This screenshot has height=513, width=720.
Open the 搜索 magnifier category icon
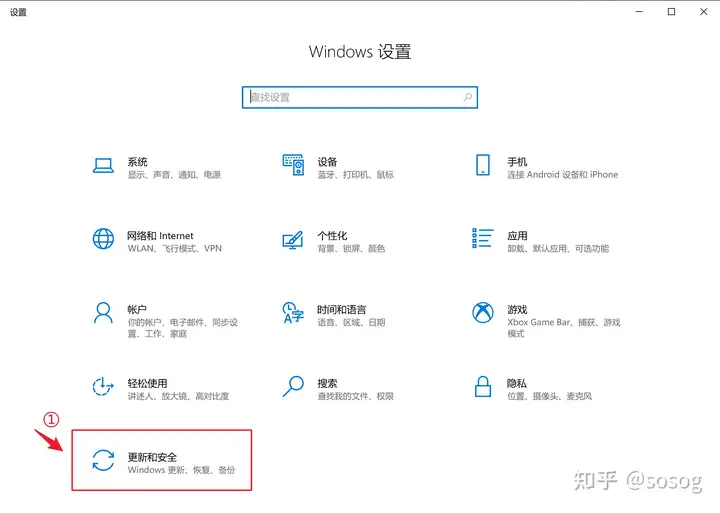point(293,386)
